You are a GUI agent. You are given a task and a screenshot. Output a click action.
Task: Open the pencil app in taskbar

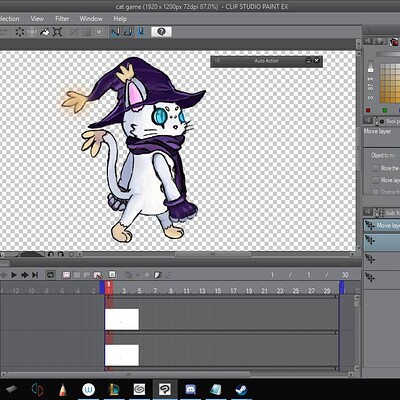[62, 389]
